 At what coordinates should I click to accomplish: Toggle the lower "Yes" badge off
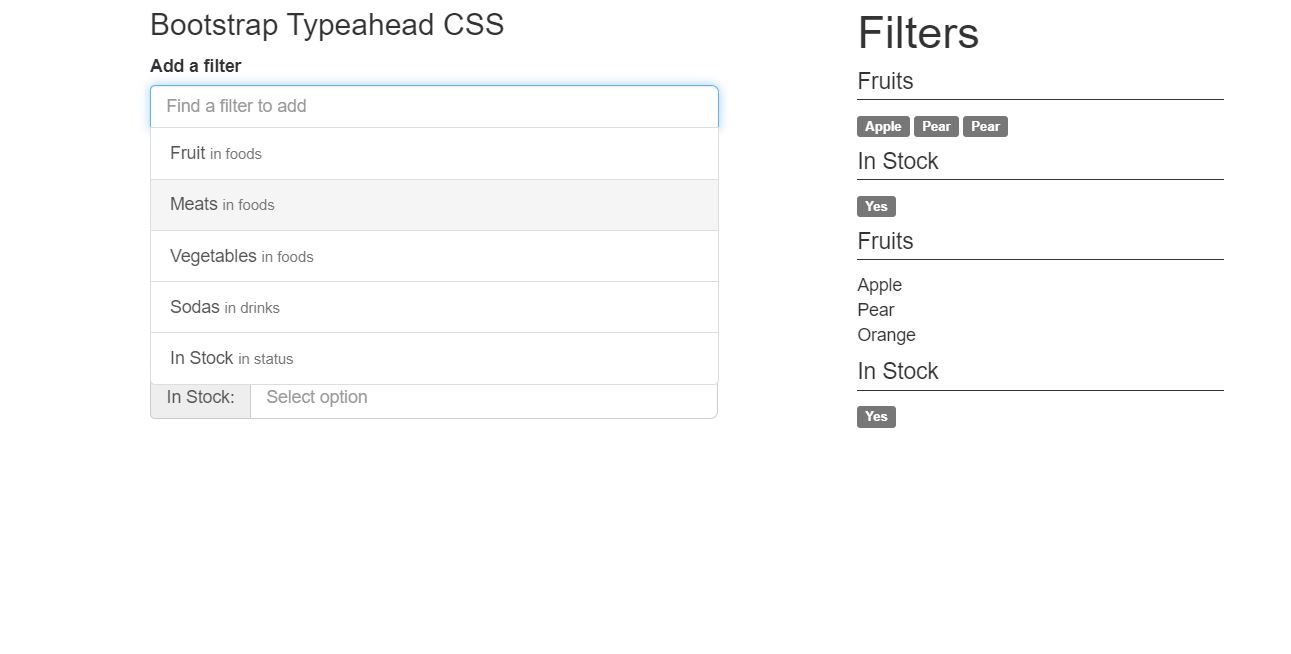[876, 416]
